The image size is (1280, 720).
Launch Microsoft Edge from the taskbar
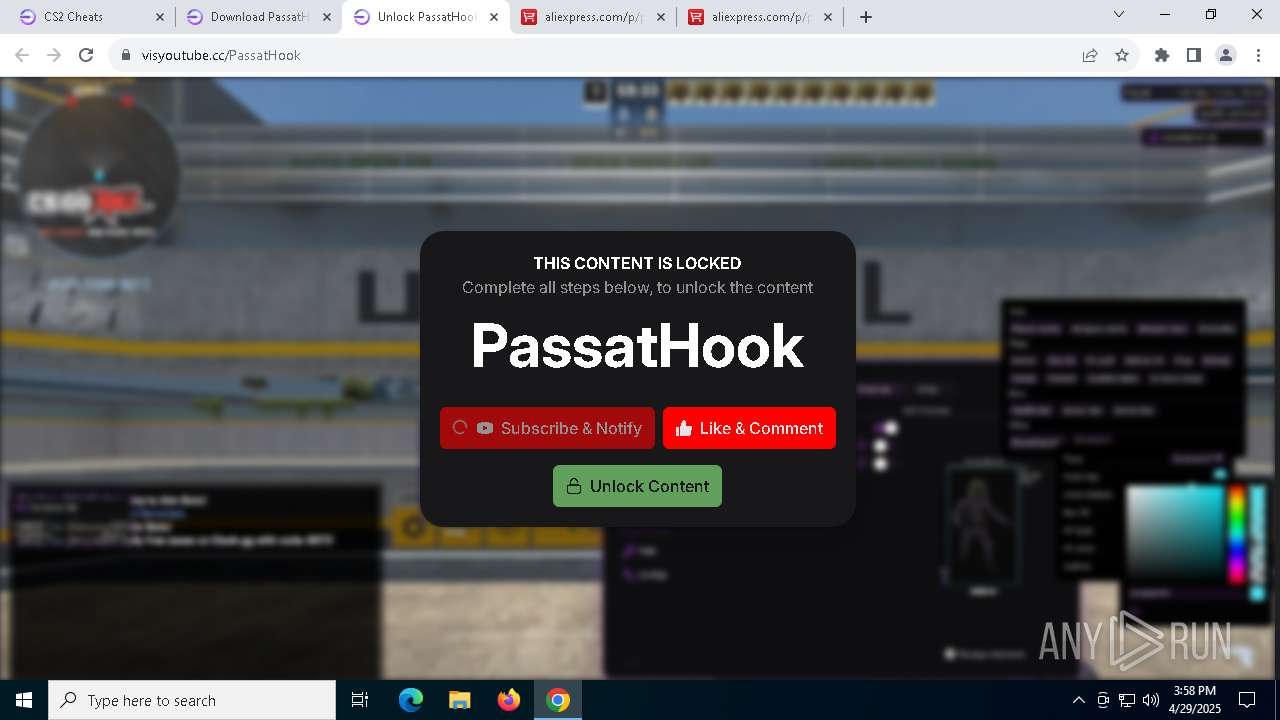(411, 700)
